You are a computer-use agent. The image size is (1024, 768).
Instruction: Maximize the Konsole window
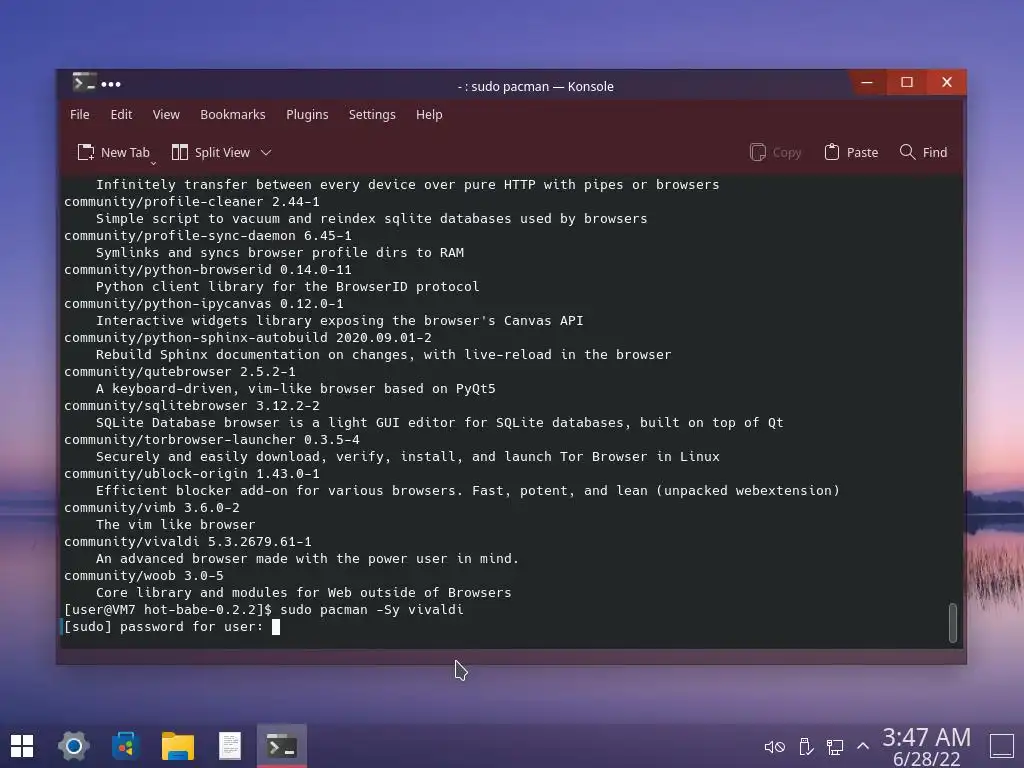(x=907, y=82)
